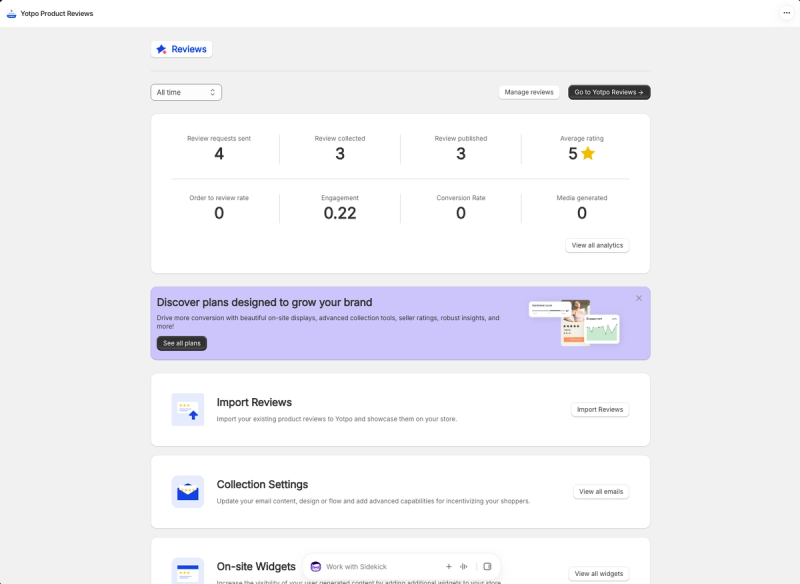Click the Import Reviews upload icon
Viewport: 800px width, 584px height.
tap(188, 410)
